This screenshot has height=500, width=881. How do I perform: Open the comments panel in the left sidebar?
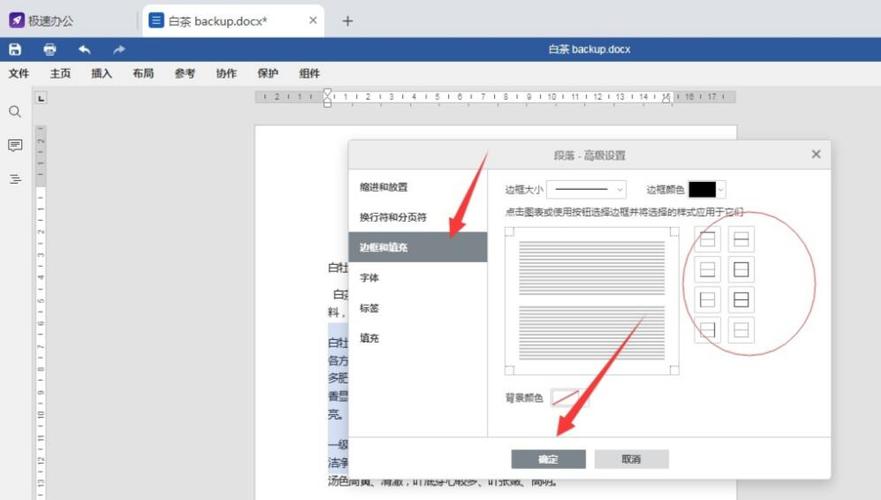(x=15, y=146)
